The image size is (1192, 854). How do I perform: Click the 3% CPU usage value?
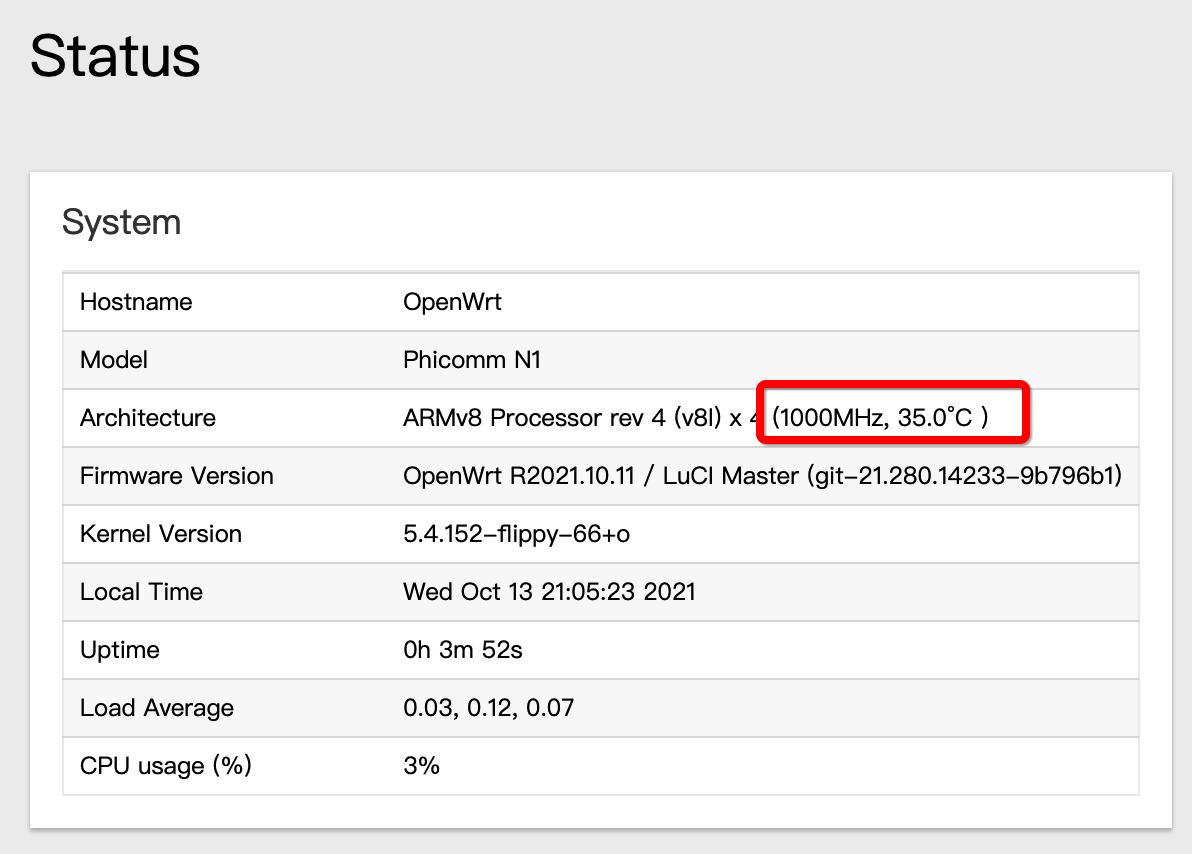(x=422, y=766)
